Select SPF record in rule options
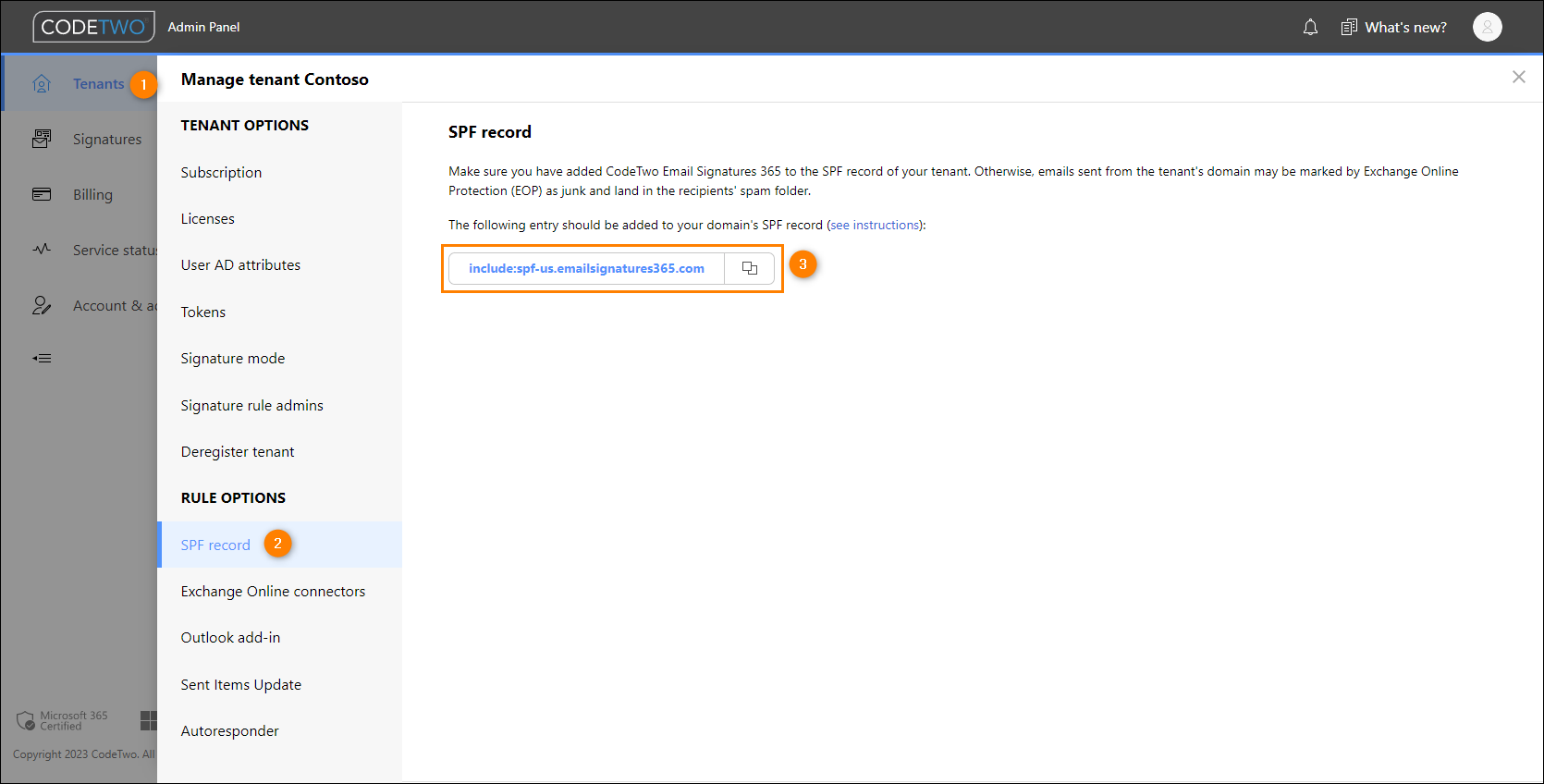This screenshot has width=1544, height=784. pos(279,545)
